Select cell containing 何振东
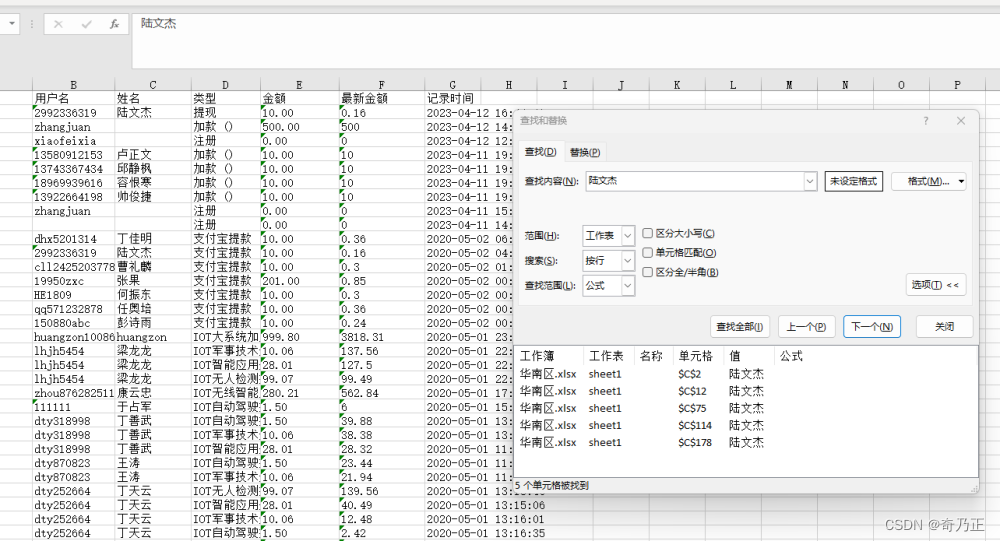Screen dimensions: 1000x541 coord(152,295)
